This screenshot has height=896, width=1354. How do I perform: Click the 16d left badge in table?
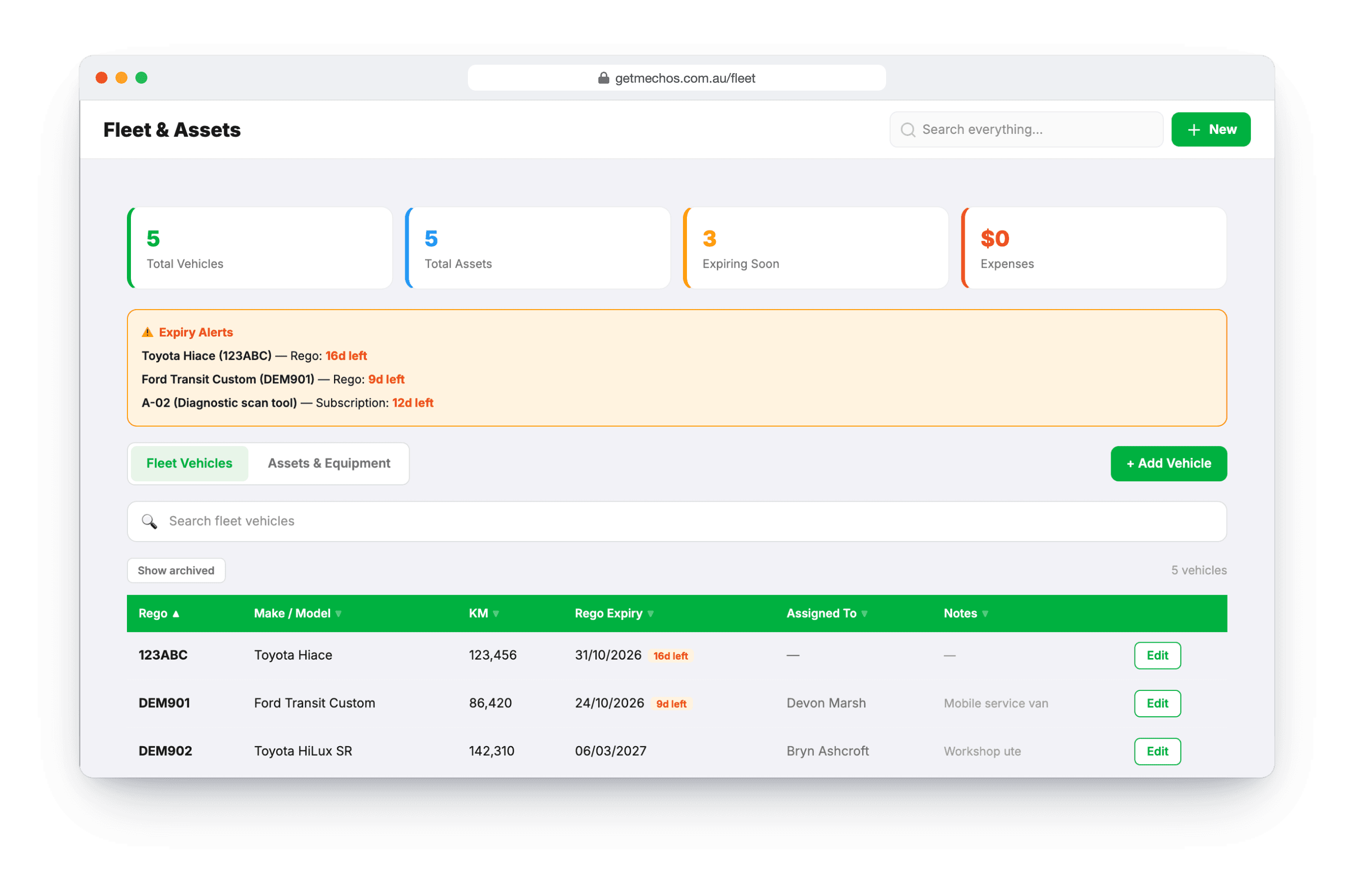pyautogui.click(x=670, y=656)
